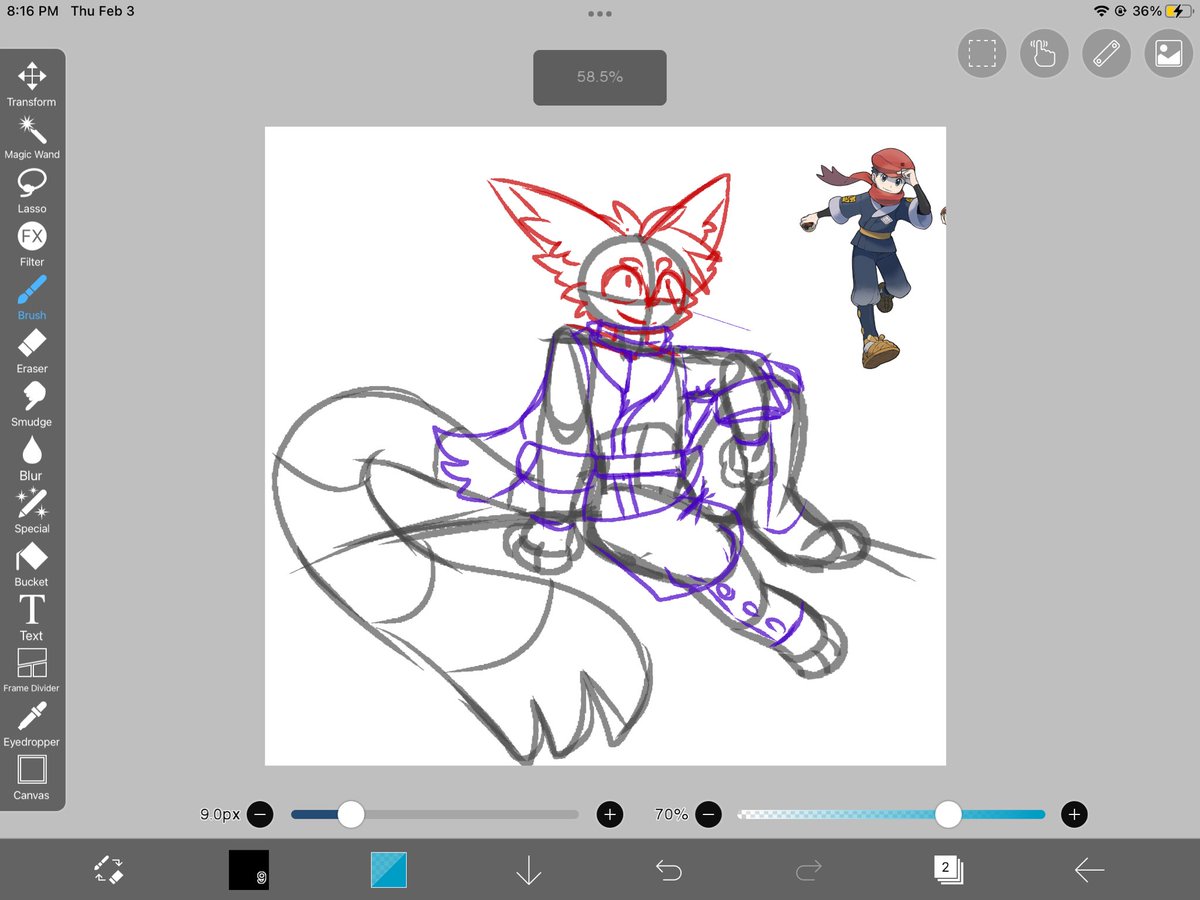Image resolution: width=1200 pixels, height=900 pixels.
Task: Tap the battery status indicator
Action: point(1177,11)
